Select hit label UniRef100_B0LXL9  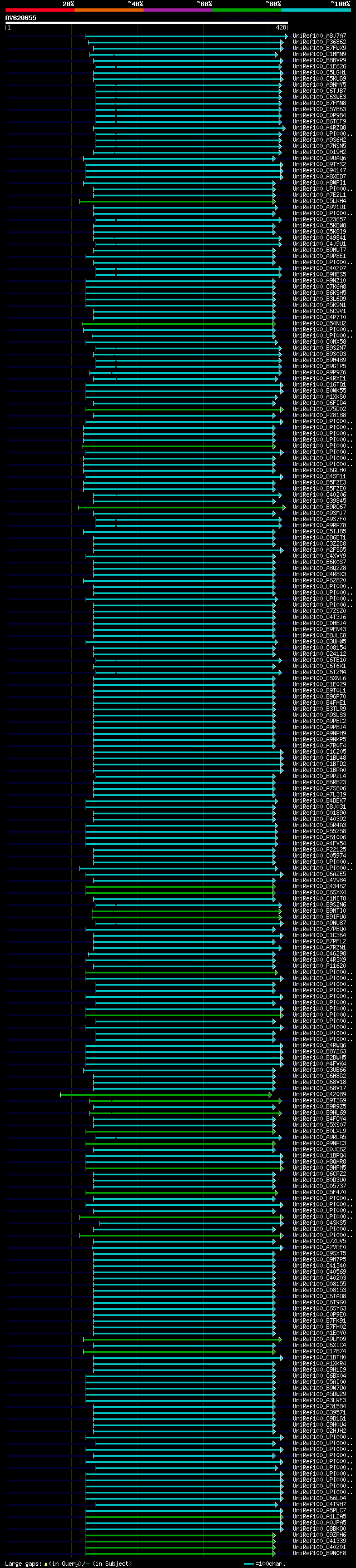[x=319, y=1132]
